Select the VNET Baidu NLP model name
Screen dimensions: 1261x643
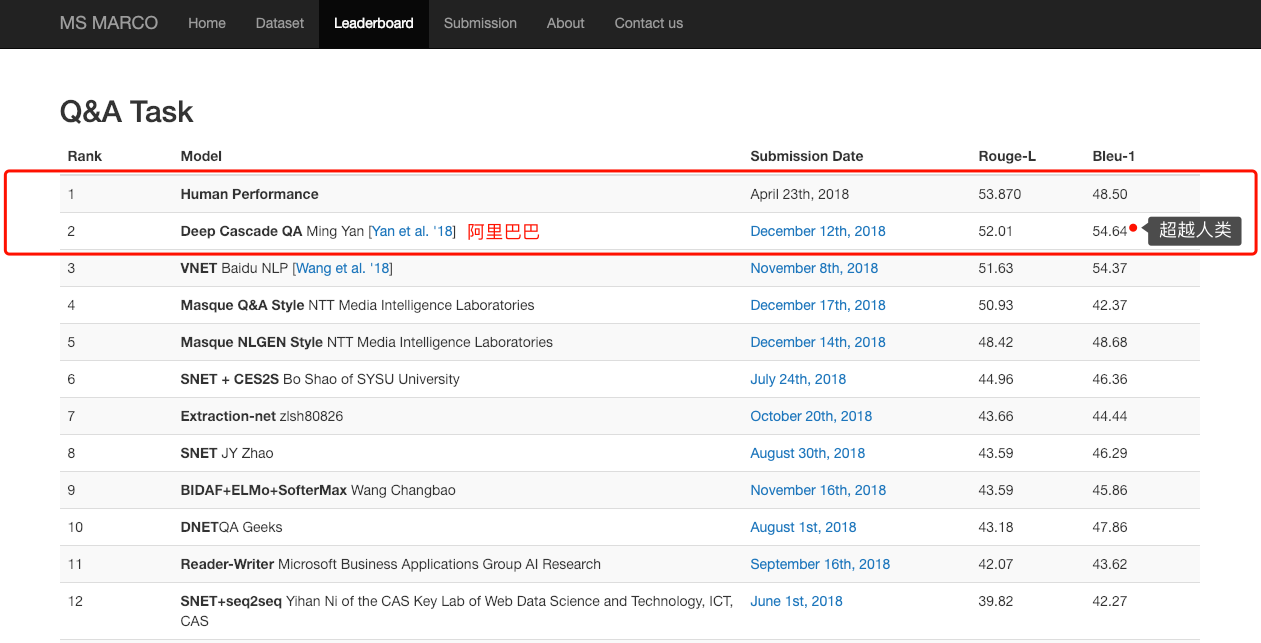click(234, 268)
